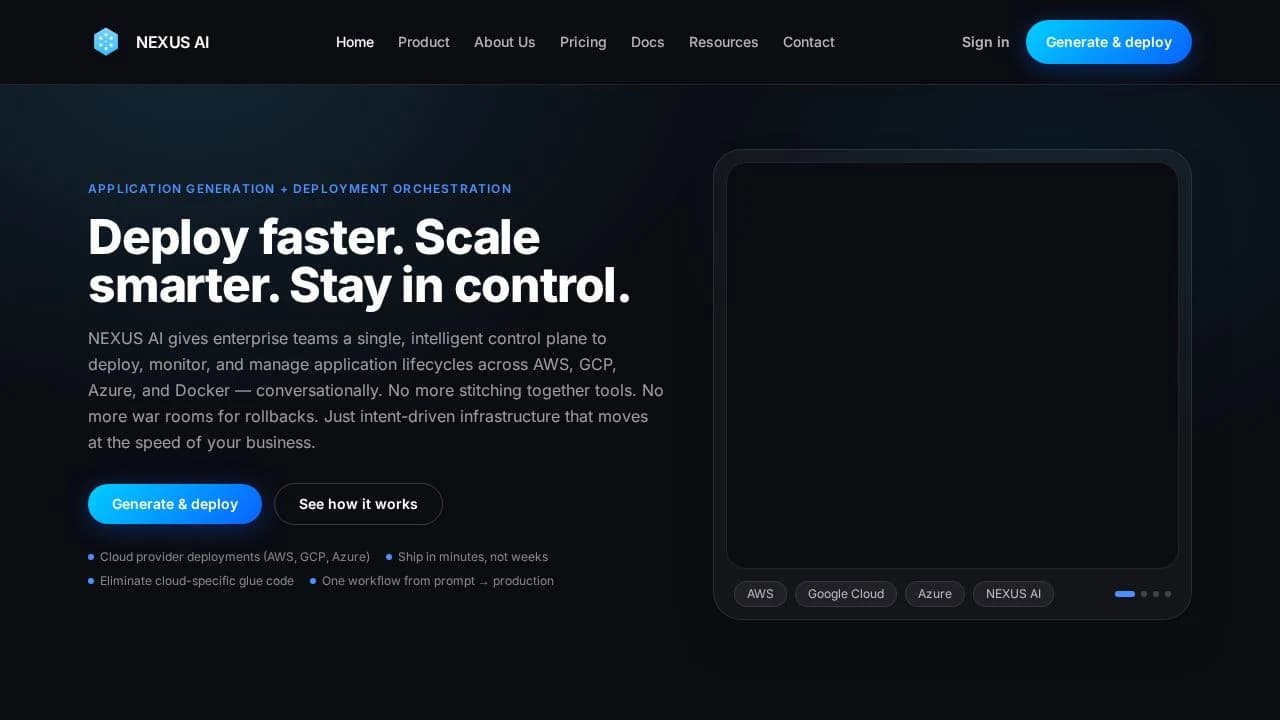Click Generate & deploy in the top navigation
This screenshot has width=1280, height=720.
1108,42
